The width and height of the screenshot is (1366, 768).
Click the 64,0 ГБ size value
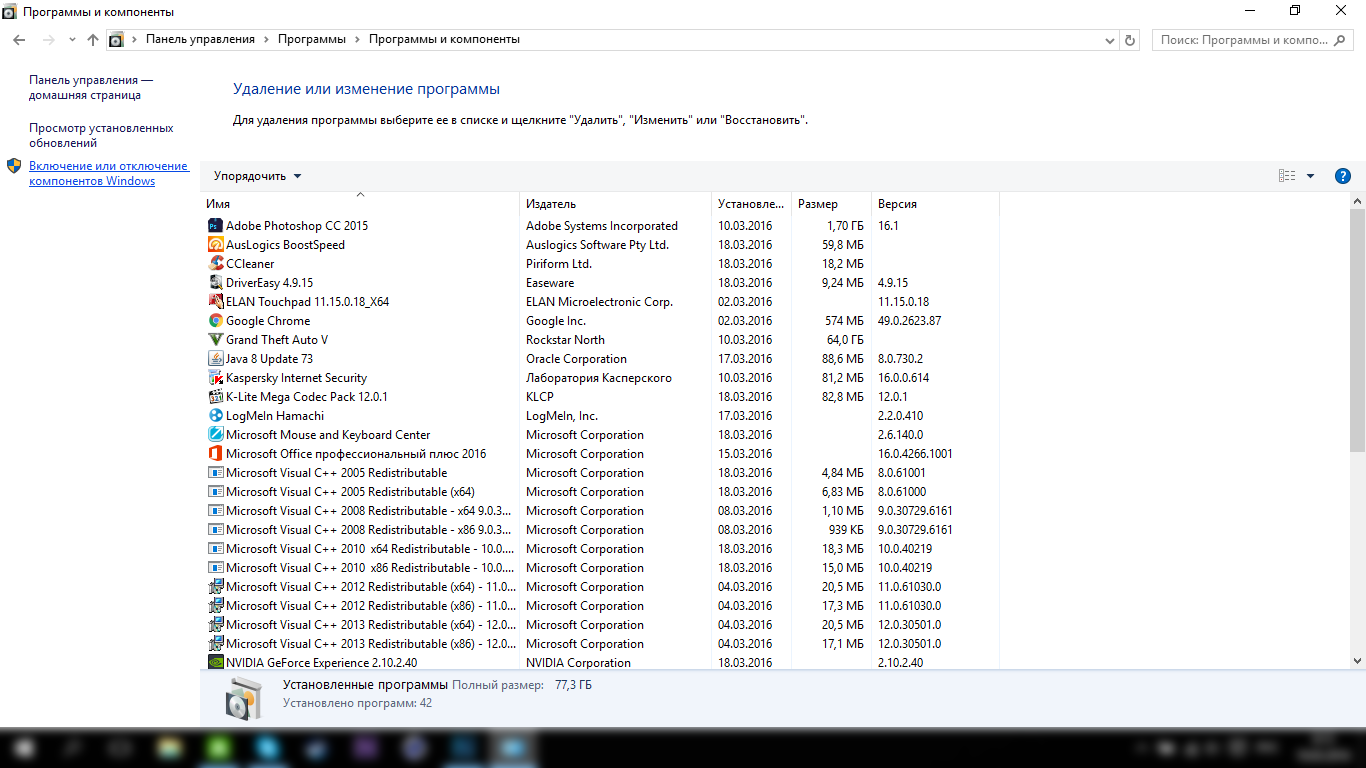click(x=843, y=340)
